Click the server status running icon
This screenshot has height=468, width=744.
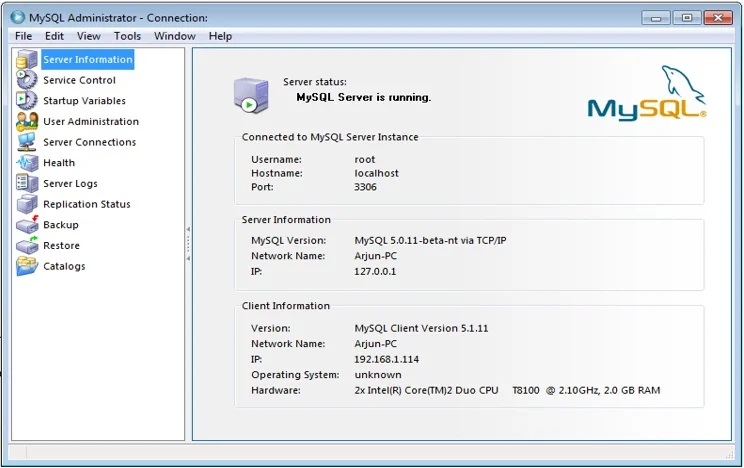251,95
